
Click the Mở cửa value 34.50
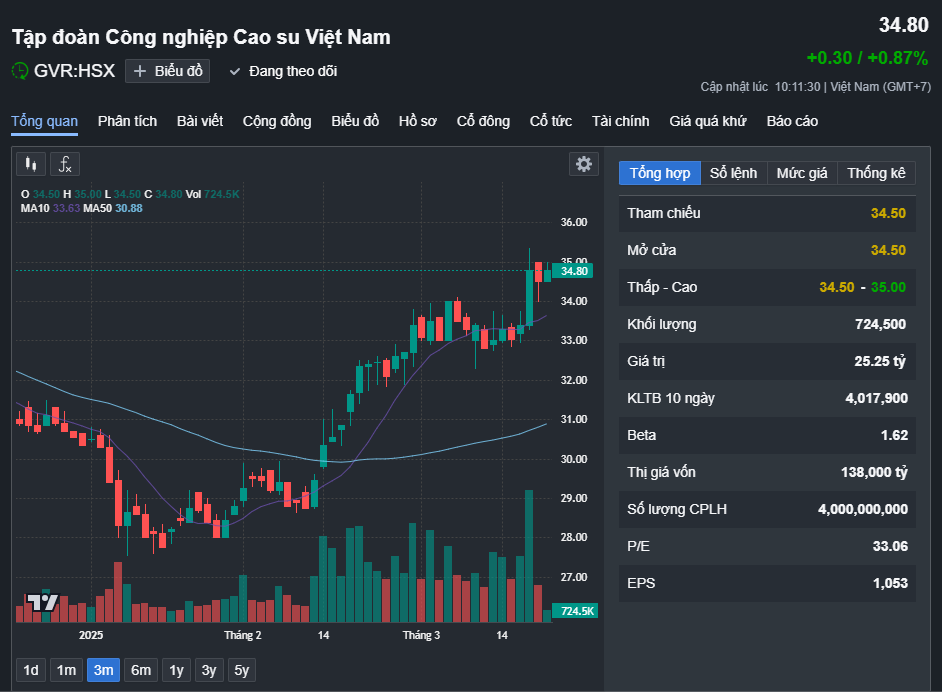[x=889, y=250]
